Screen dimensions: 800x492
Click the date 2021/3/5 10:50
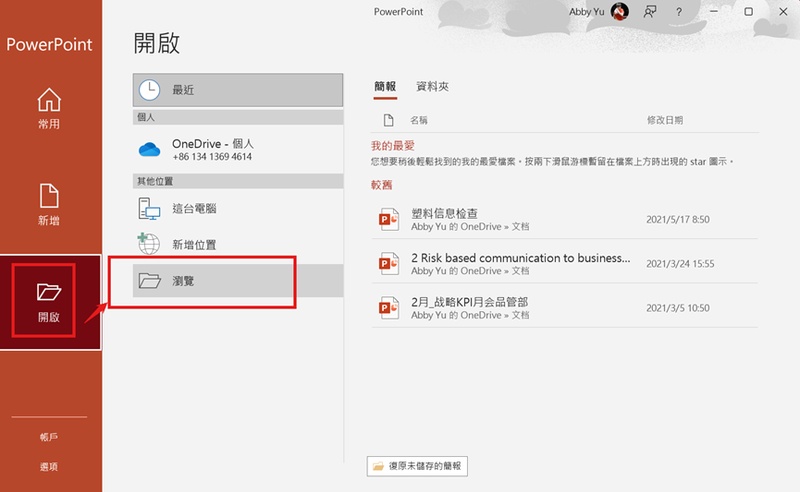[x=678, y=308]
